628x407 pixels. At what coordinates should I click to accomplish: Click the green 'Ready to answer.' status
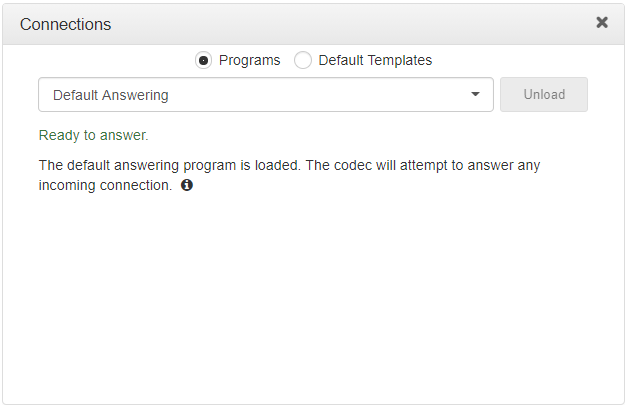tap(93, 135)
